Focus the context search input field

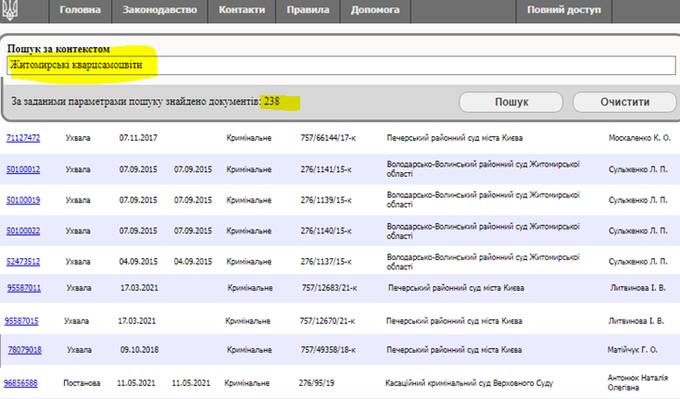click(341, 65)
